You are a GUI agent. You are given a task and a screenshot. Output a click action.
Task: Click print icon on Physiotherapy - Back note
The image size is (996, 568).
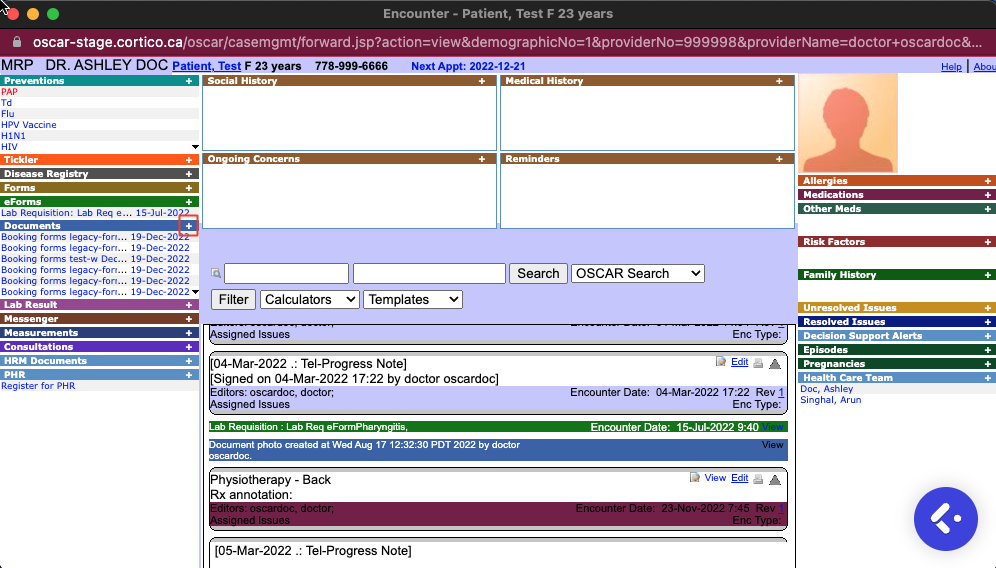[758, 479]
